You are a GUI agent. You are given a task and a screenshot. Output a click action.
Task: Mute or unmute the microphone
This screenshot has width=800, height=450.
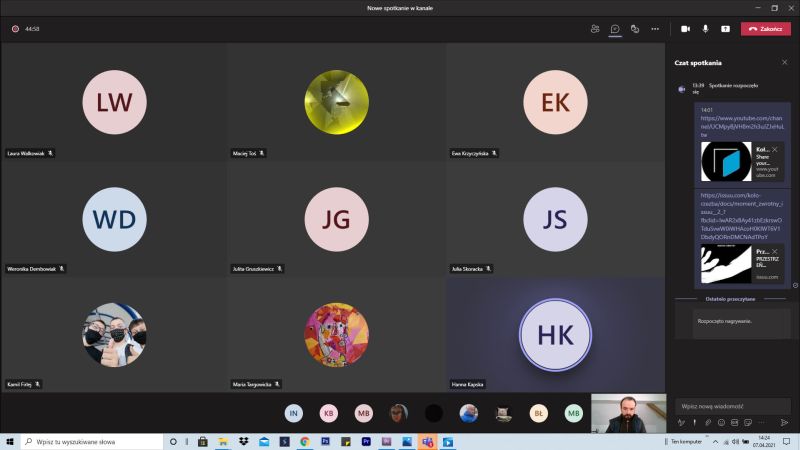pyautogui.click(x=705, y=29)
